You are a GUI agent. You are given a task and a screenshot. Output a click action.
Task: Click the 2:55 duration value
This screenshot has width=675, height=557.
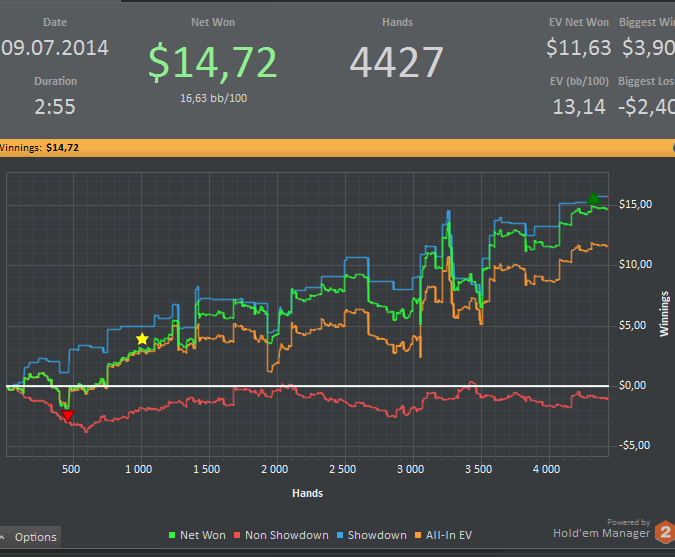click(55, 107)
